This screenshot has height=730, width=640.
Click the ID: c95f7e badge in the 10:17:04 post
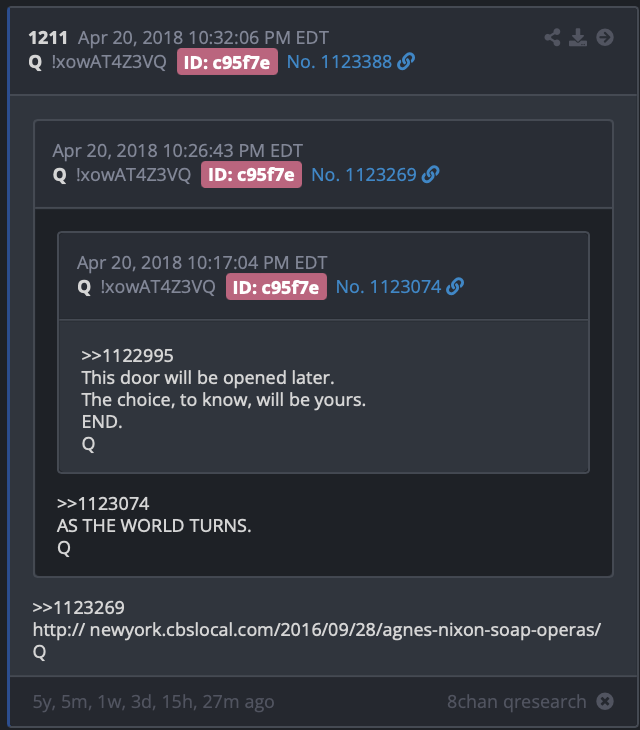pos(276,287)
